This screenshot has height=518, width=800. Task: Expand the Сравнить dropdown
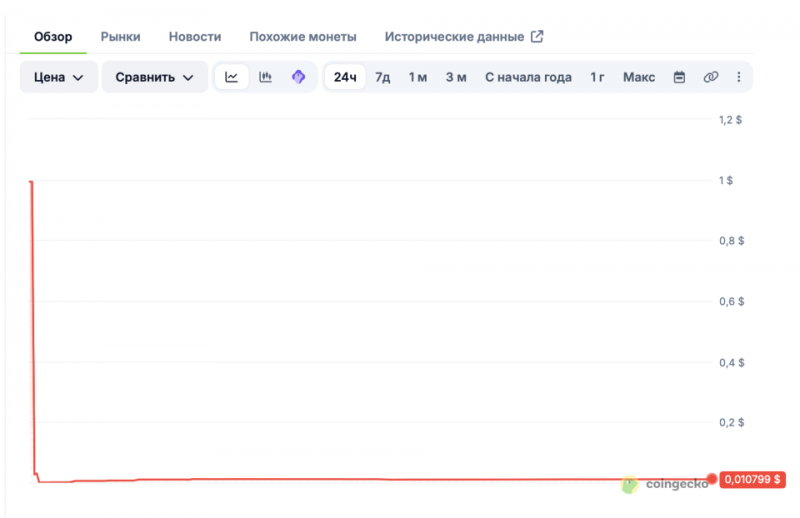(155, 77)
